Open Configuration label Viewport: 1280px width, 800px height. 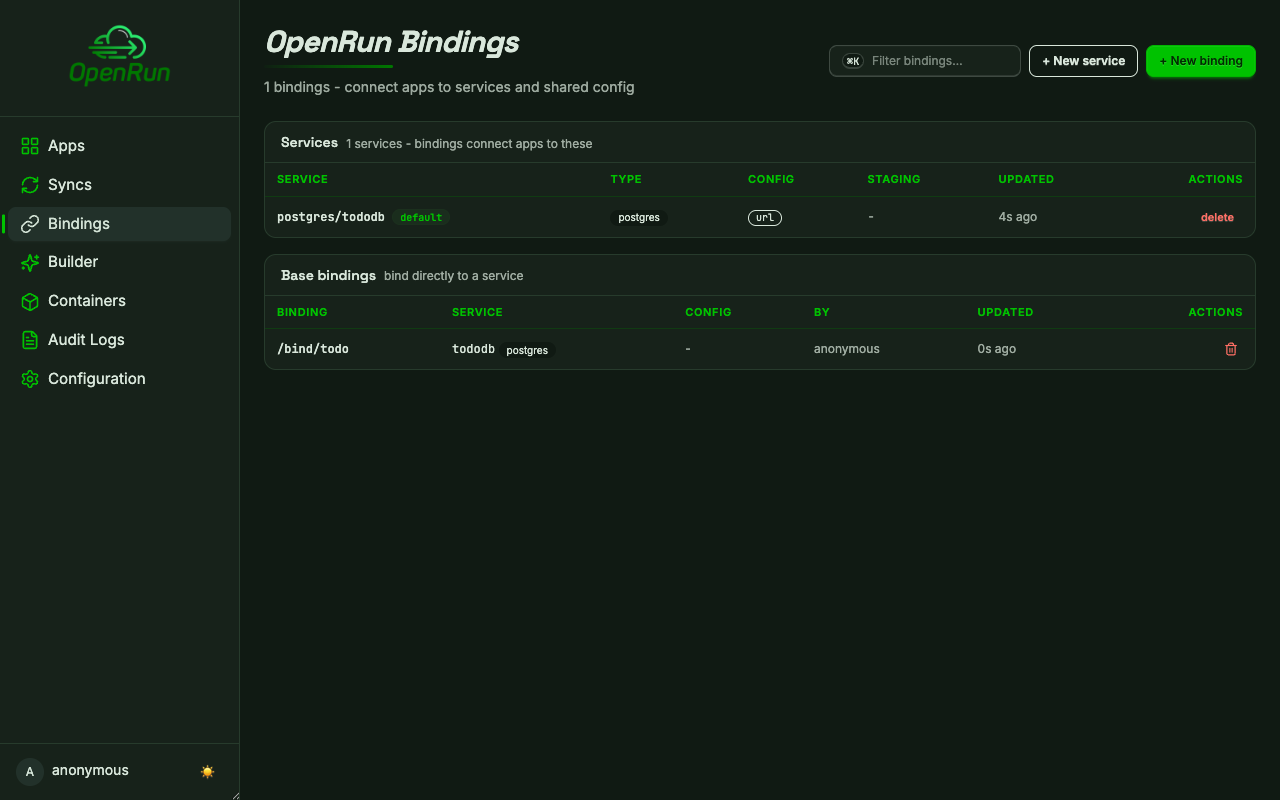97,379
